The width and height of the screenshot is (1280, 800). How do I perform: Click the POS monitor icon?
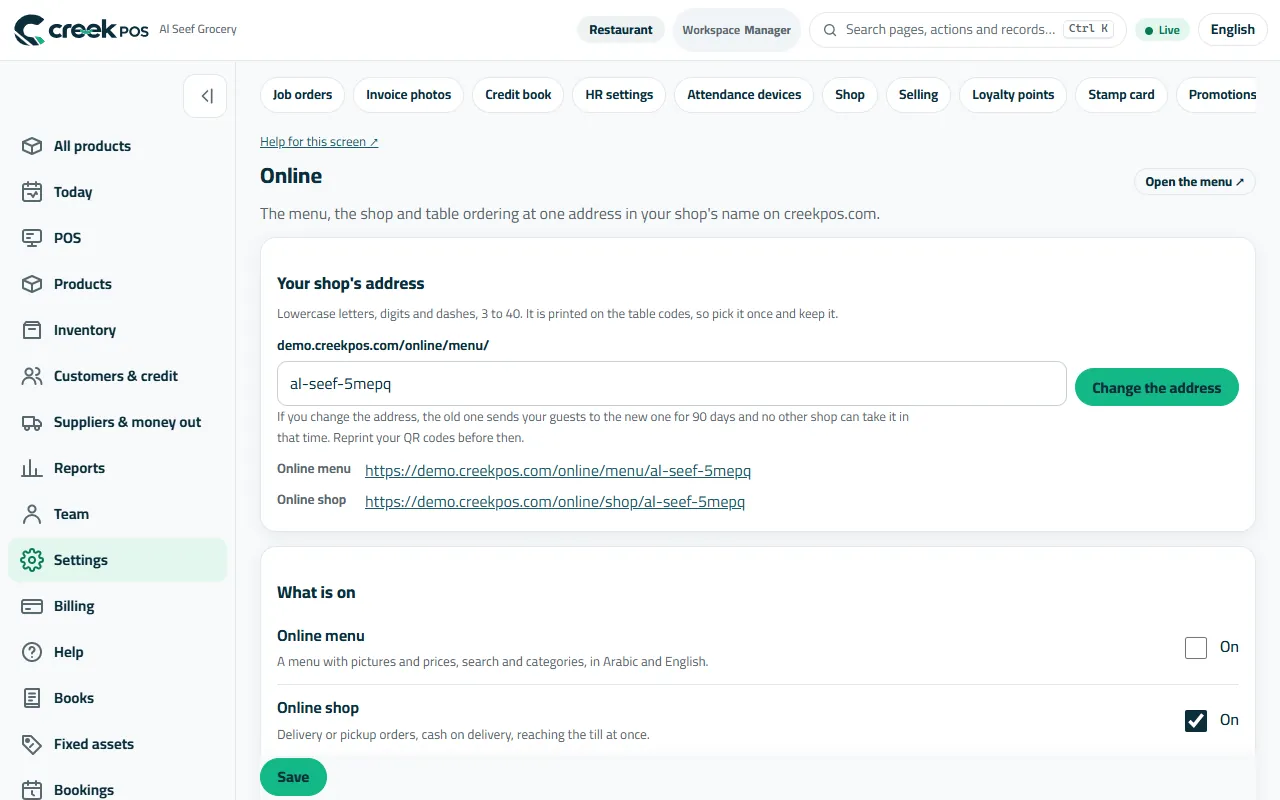tap(32, 238)
